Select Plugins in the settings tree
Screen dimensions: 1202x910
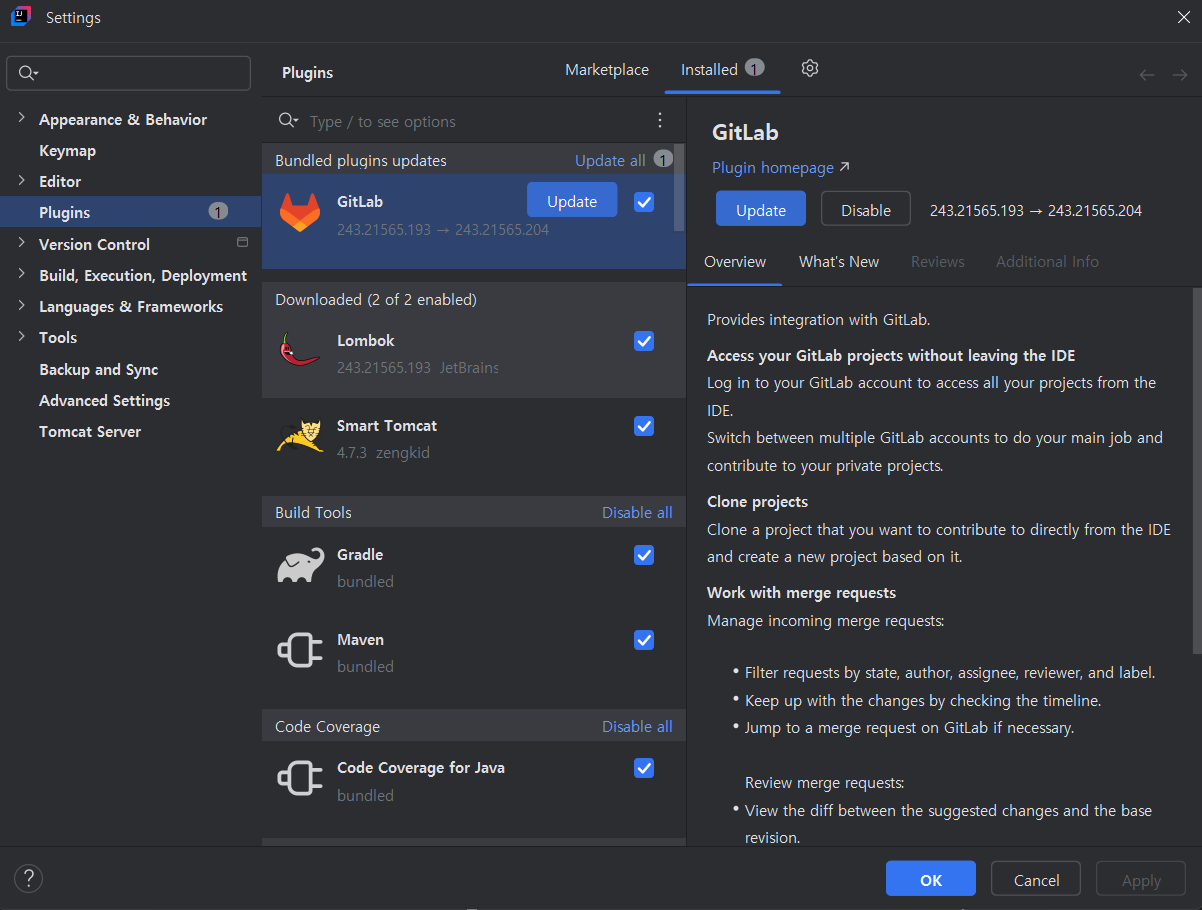tap(130, 212)
